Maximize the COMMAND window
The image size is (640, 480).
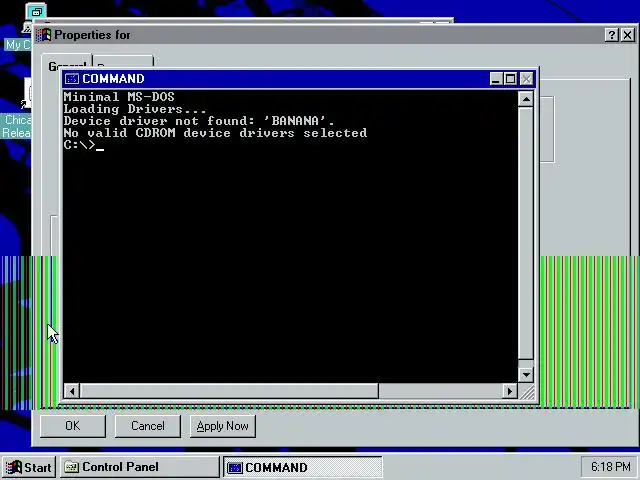coord(510,79)
